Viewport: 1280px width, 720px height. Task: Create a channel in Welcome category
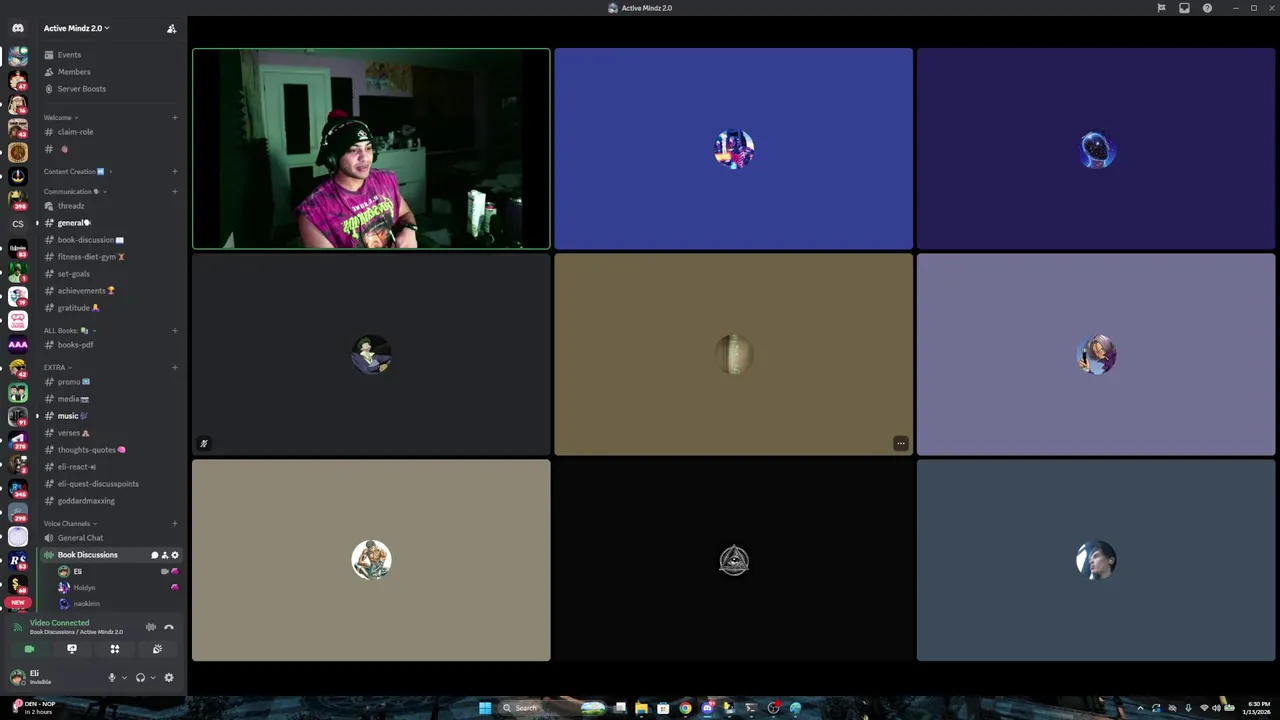click(x=175, y=118)
